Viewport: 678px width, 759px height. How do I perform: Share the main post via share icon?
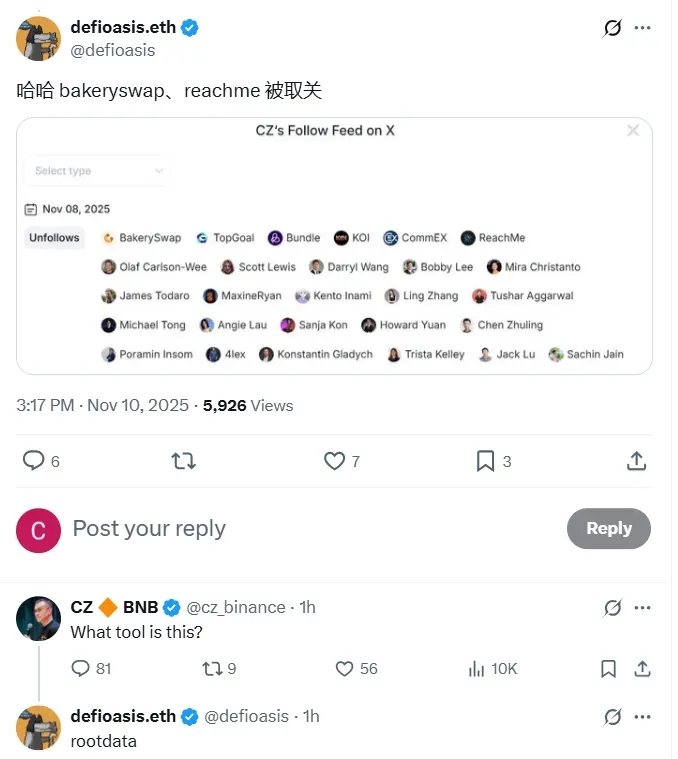point(636,461)
